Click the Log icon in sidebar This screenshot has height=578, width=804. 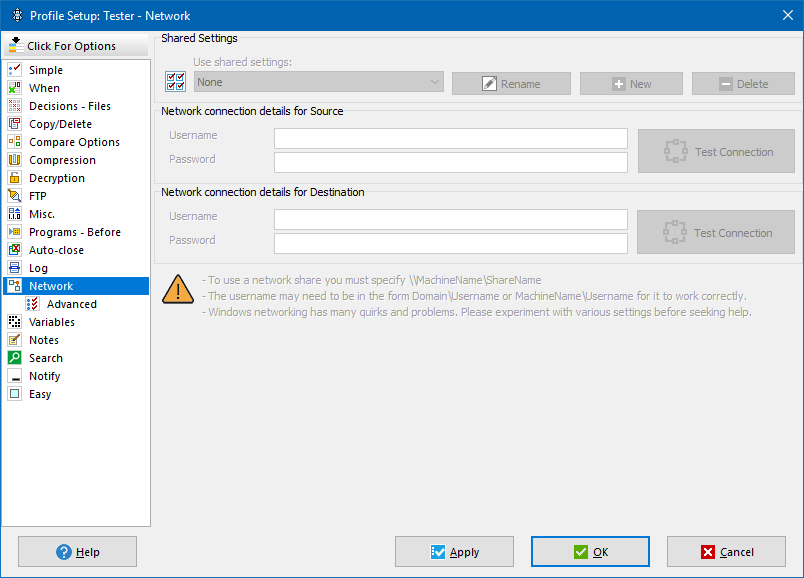click(14, 268)
